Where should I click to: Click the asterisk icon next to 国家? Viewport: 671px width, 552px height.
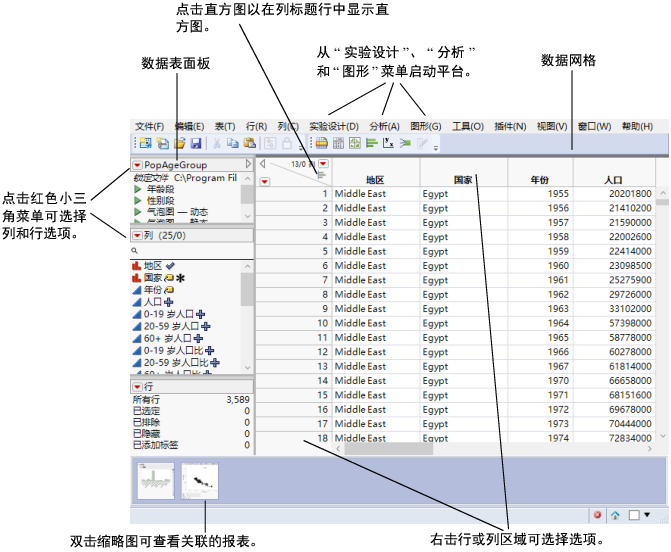[181, 278]
